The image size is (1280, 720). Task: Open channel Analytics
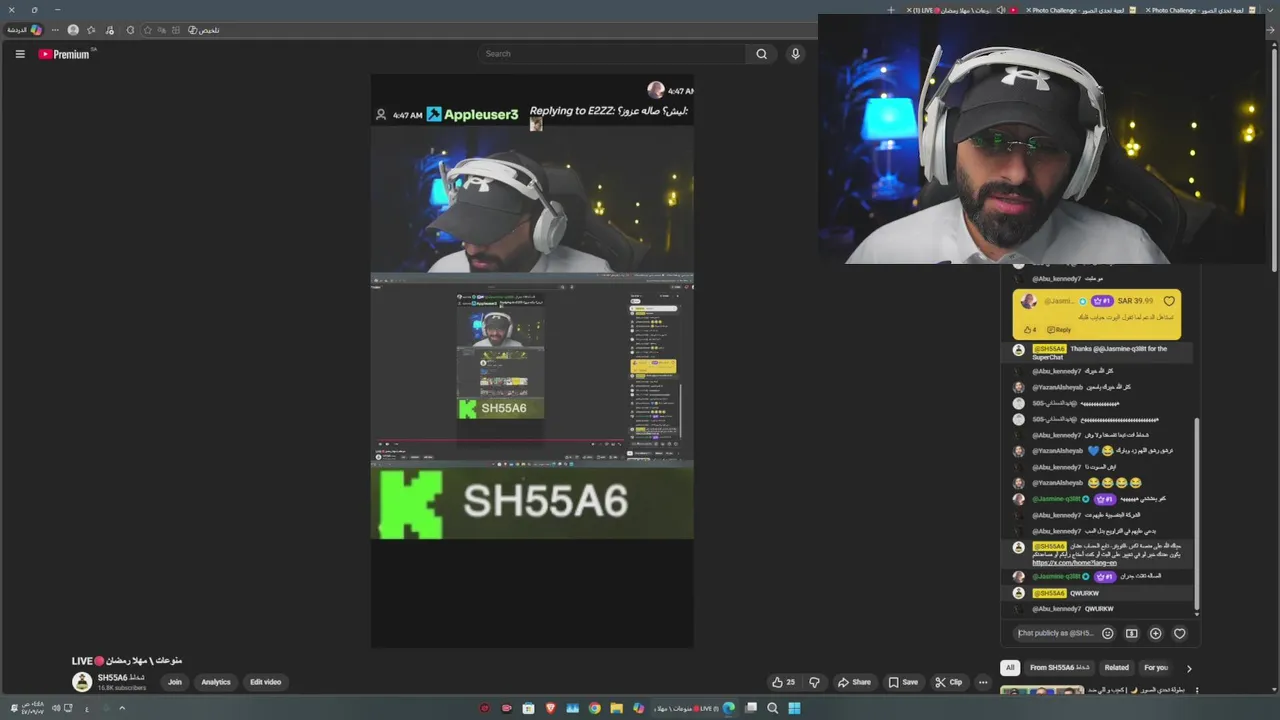216,682
